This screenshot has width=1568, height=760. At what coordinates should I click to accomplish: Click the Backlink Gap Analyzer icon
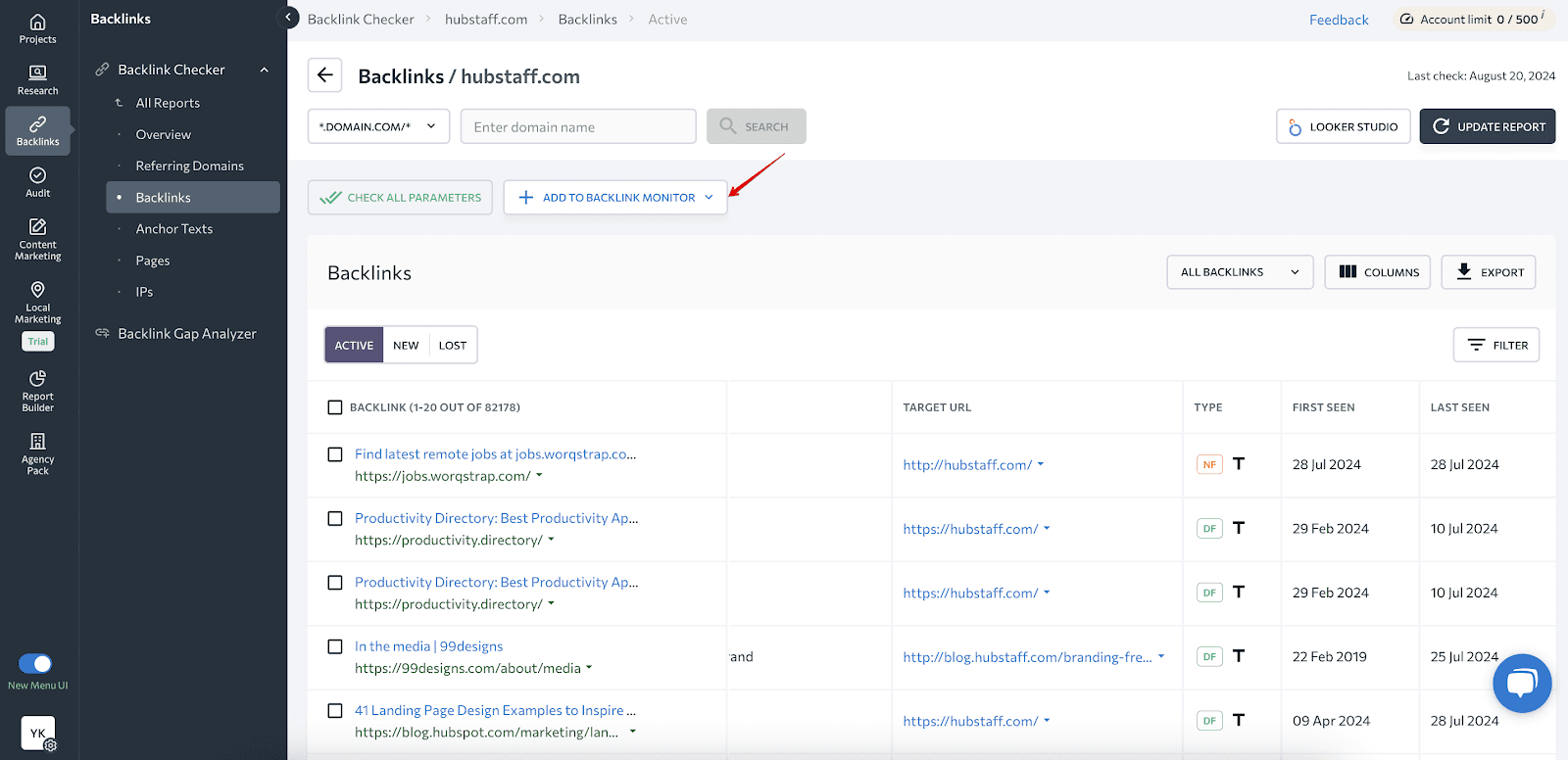pyautogui.click(x=102, y=333)
